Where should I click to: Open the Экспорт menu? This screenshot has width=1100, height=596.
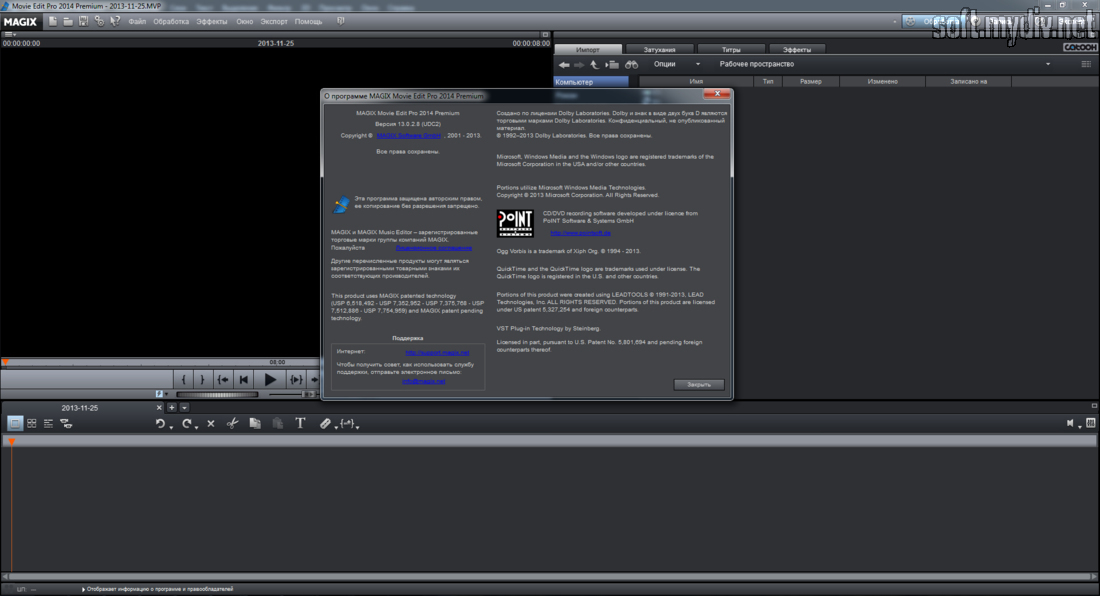pyautogui.click(x=274, y=22)
